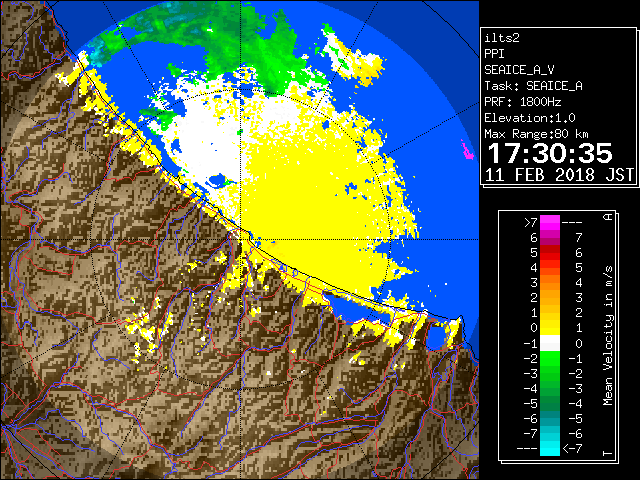Viewport: 640px width, 480px height.
Task: Pick the magenta swatch on the color bar
Action: pos(550,223)
